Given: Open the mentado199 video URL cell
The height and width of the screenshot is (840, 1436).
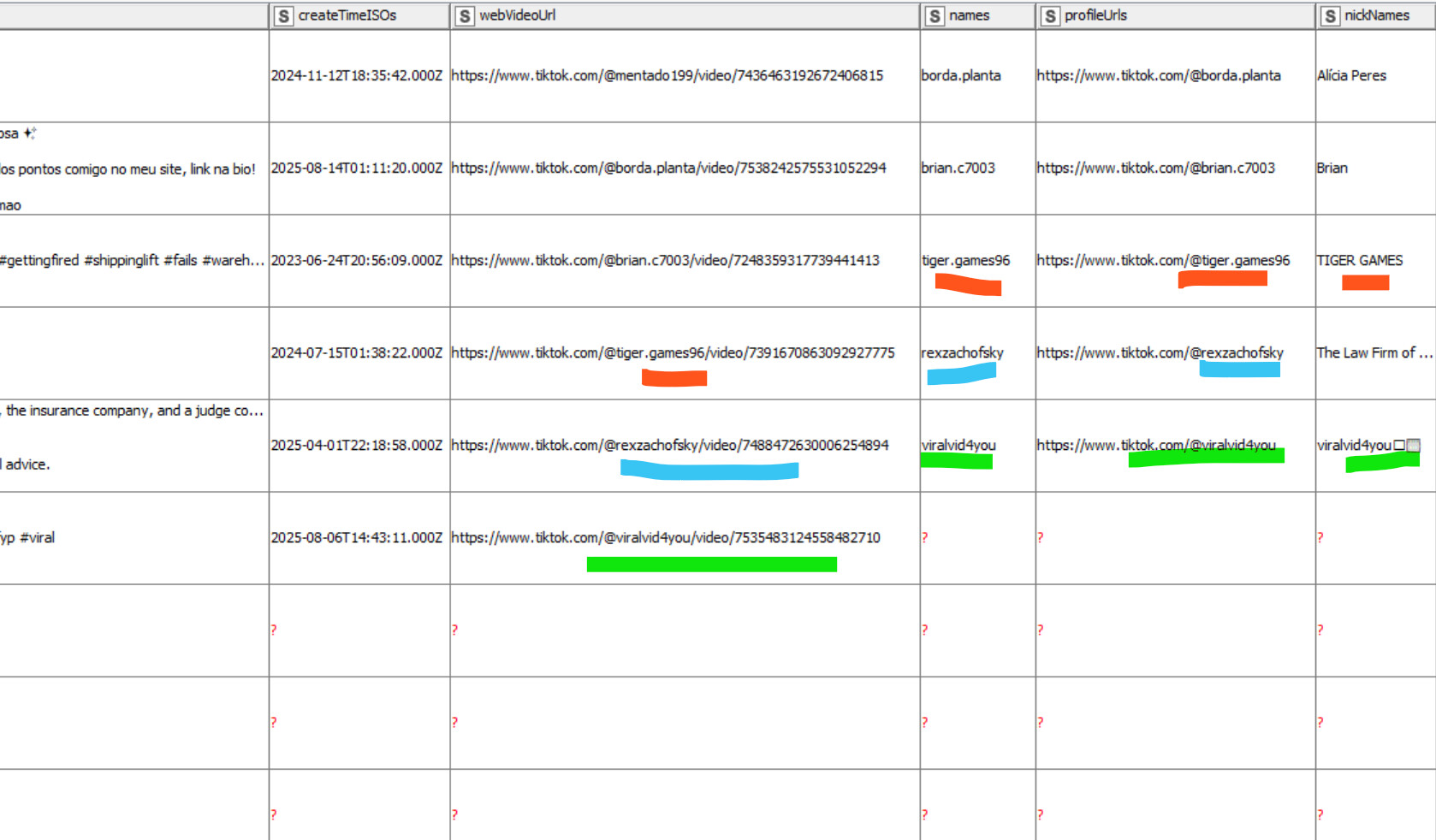Looking at the screenshot, I should pyautogui.click(x=667, y=76).
